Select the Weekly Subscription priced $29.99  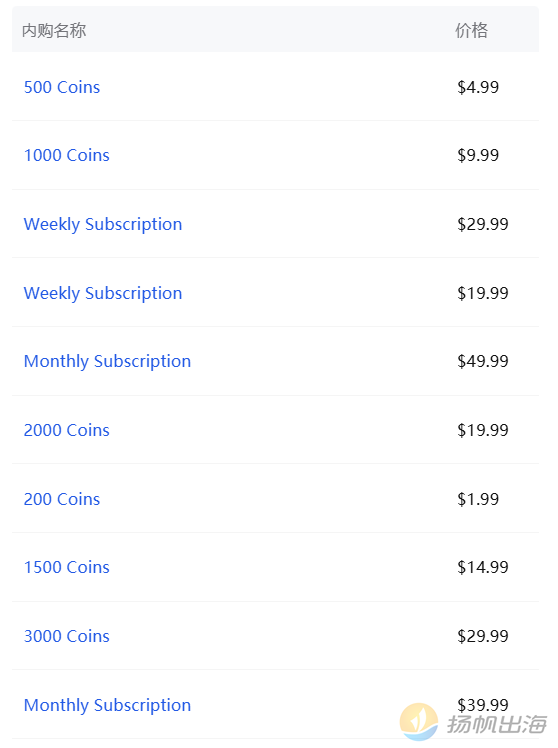pyautogui.click(x=103, y=224)
